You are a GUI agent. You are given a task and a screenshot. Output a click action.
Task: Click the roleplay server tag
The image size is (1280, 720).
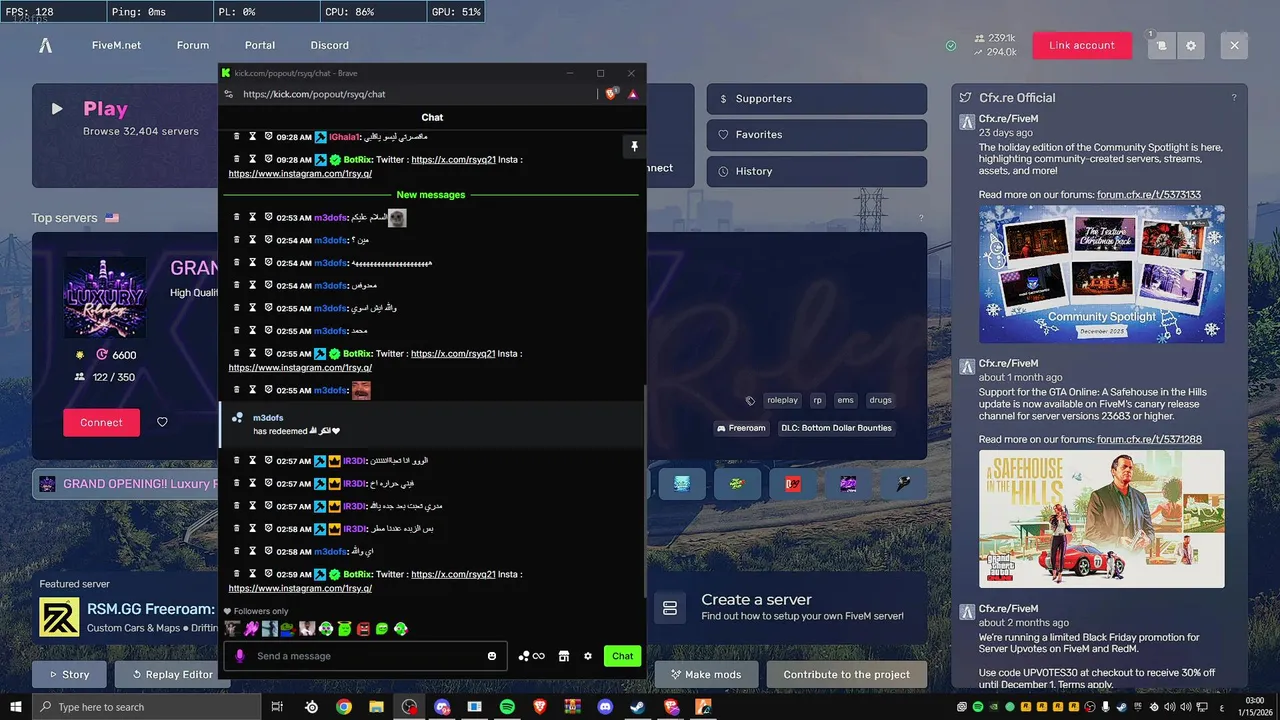click(x=783, y=400)
